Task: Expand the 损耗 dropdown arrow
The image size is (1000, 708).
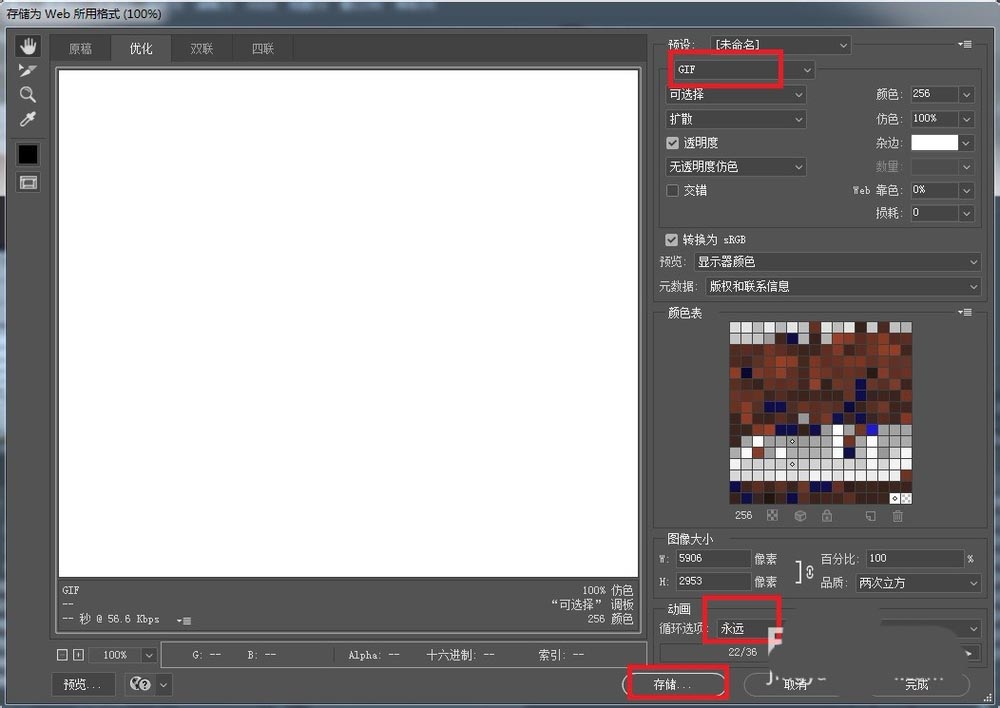Action: coord(966,213)
